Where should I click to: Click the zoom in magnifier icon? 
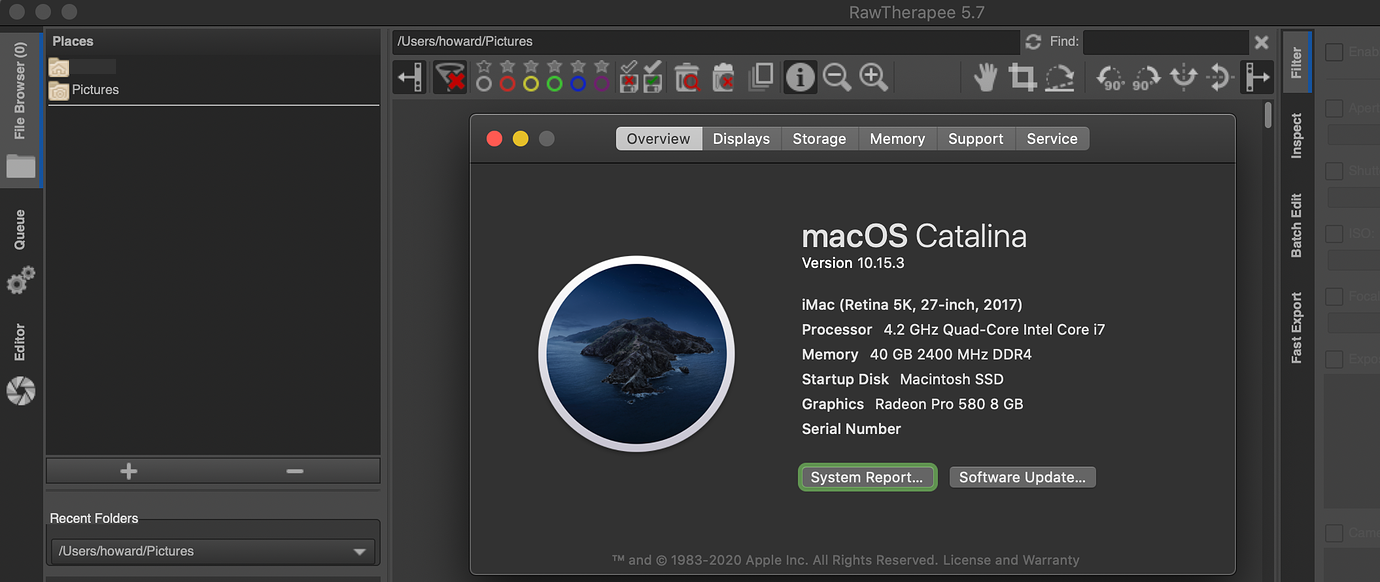(874, 77)
